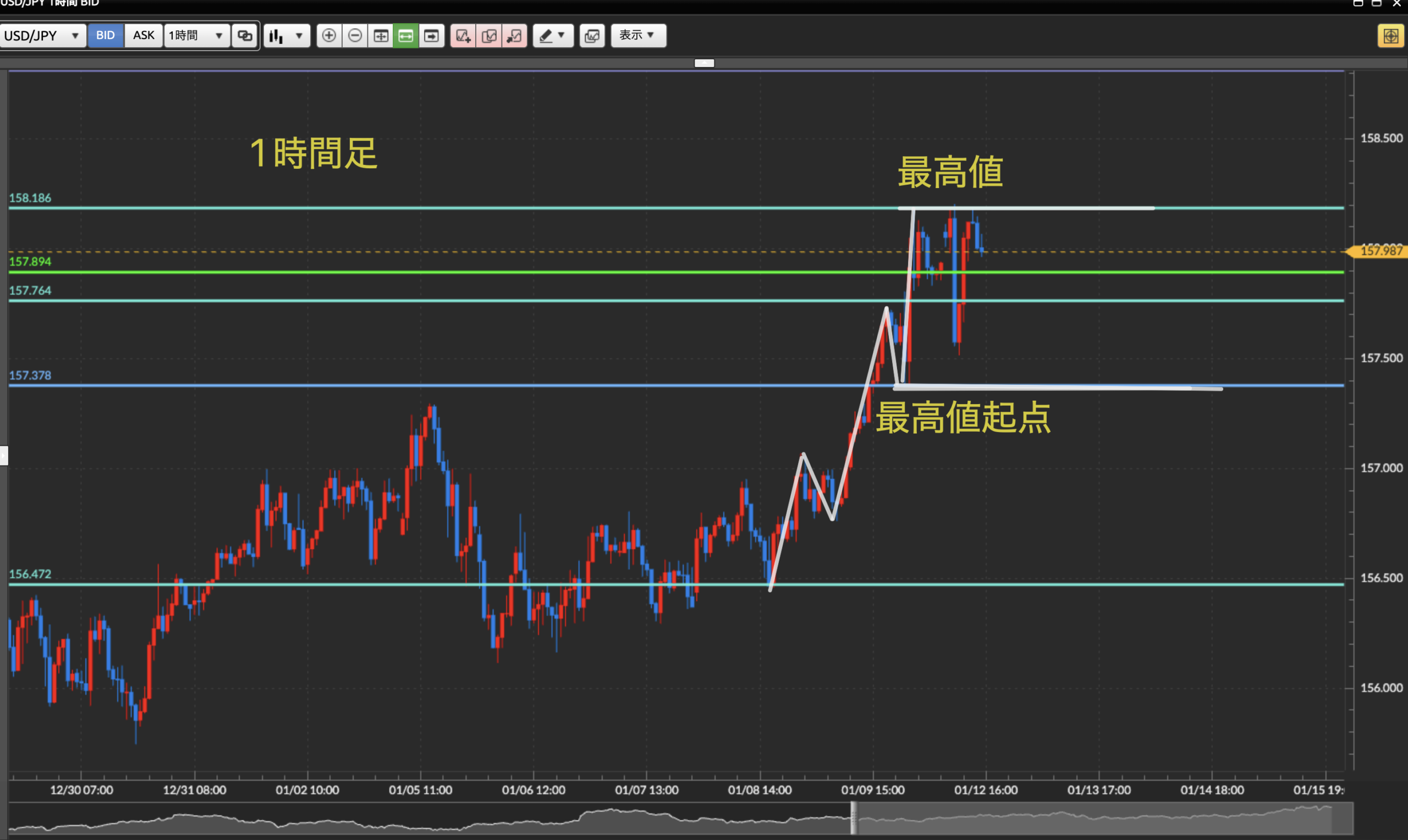Expand the candlestick chart type dropdown
This screenshot has width=1408, height=840.
pyautogui.click(x=287, y=36)
